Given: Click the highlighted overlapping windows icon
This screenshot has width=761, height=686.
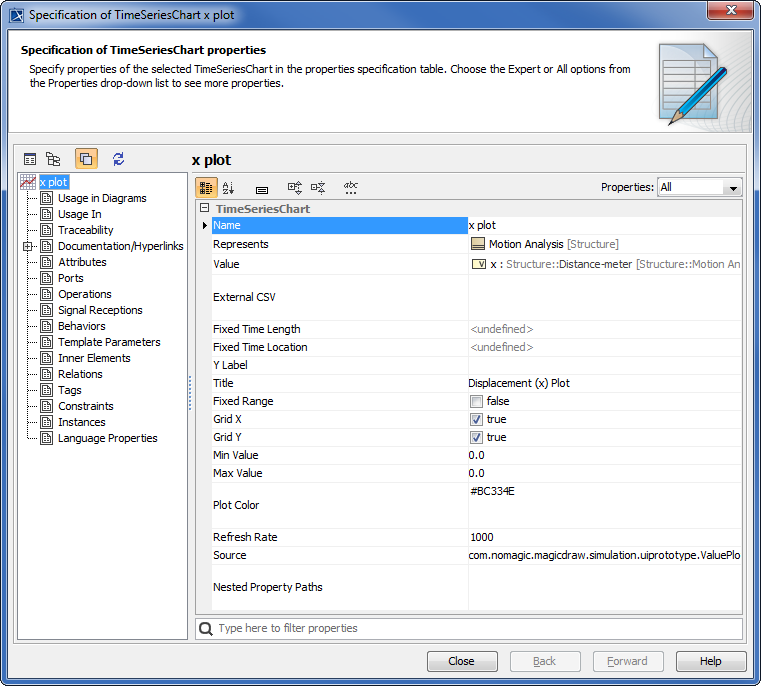Looking at the screenshot, I should [x=86, y=159].
